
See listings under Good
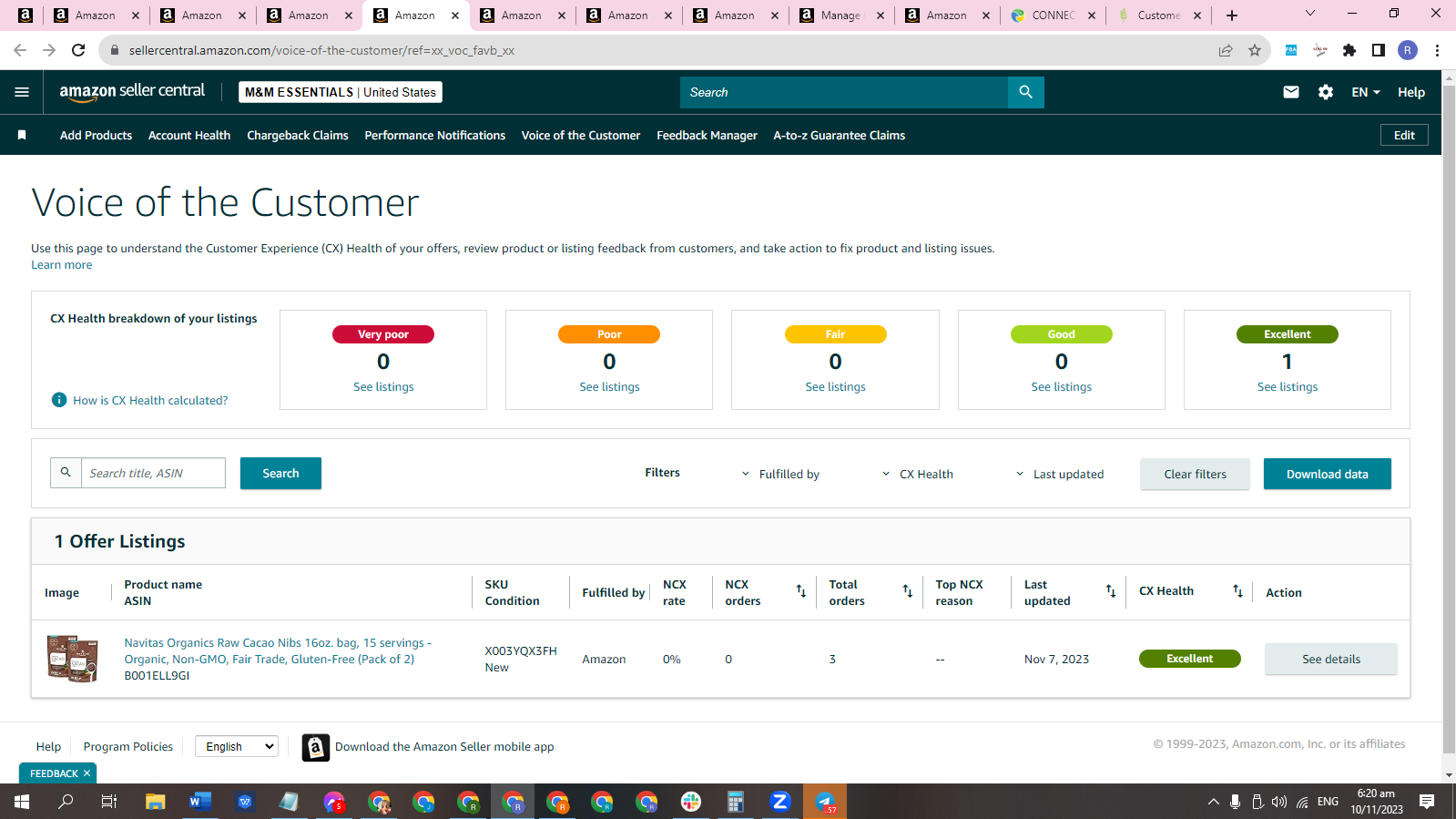(1061, 387)
